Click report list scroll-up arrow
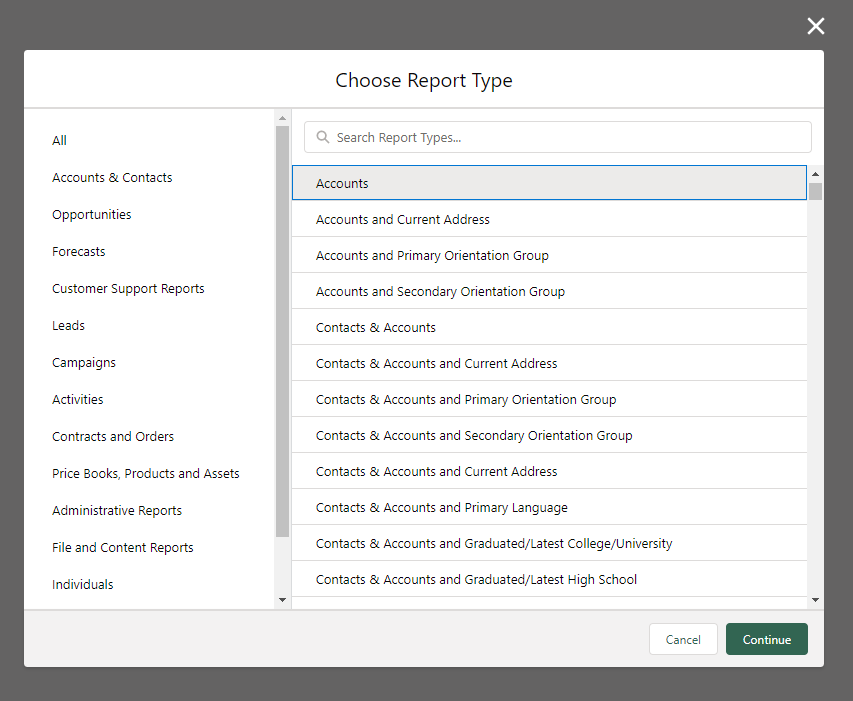The height and width of the screenshot is (701, 853). click(816, 173)
